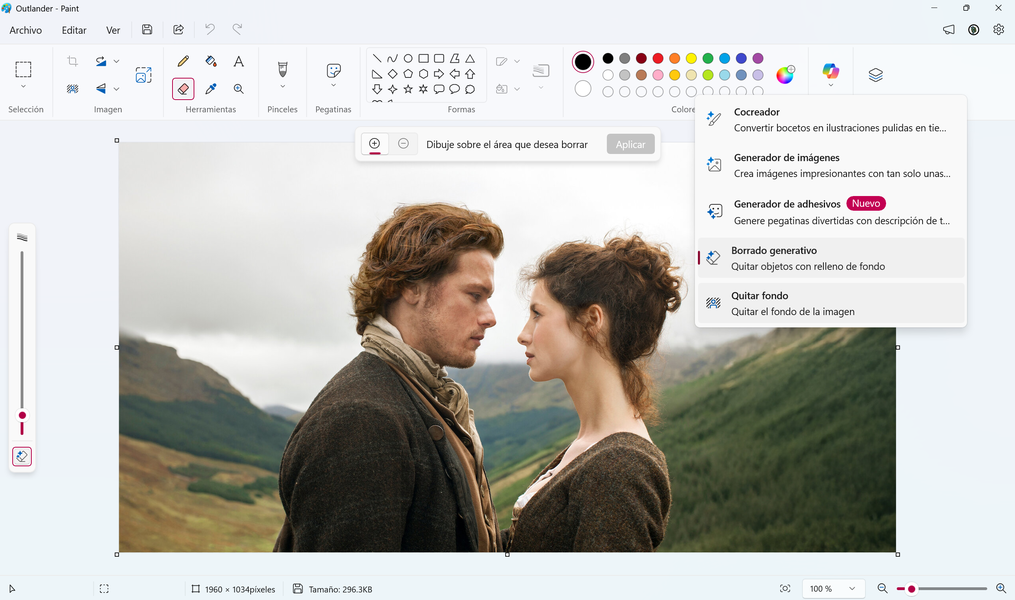Click the feedback megaphone icon
Screen dimensions: 1015x600
coord(948,30)
